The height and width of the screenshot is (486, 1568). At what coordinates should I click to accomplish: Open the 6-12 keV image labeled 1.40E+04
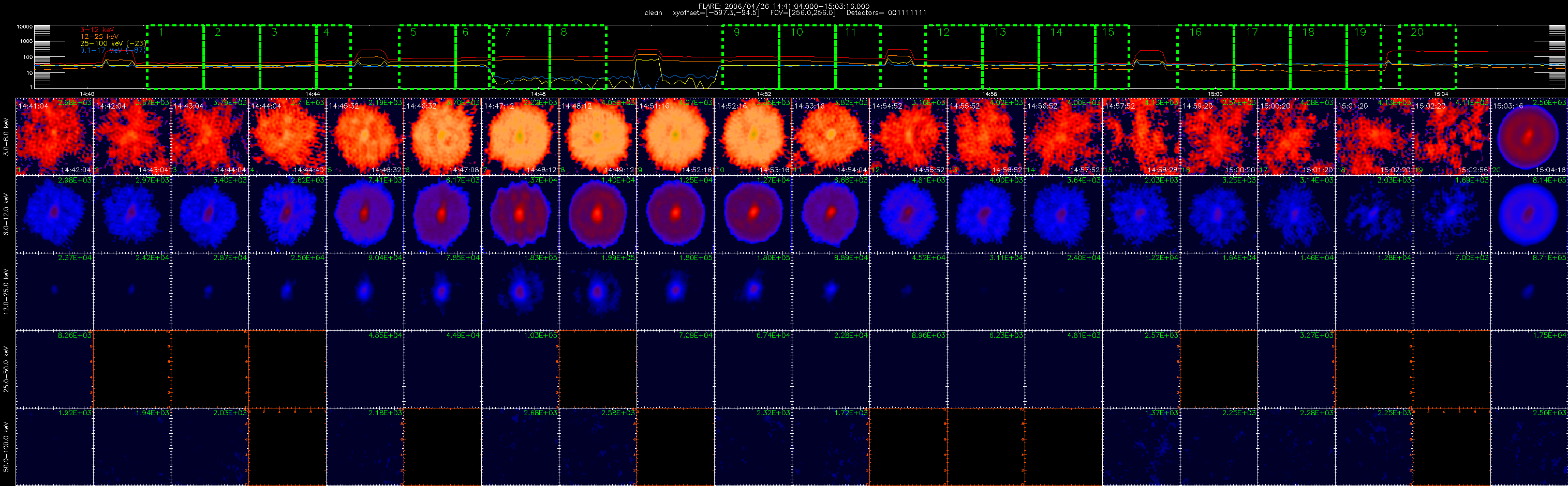(598, 214)
